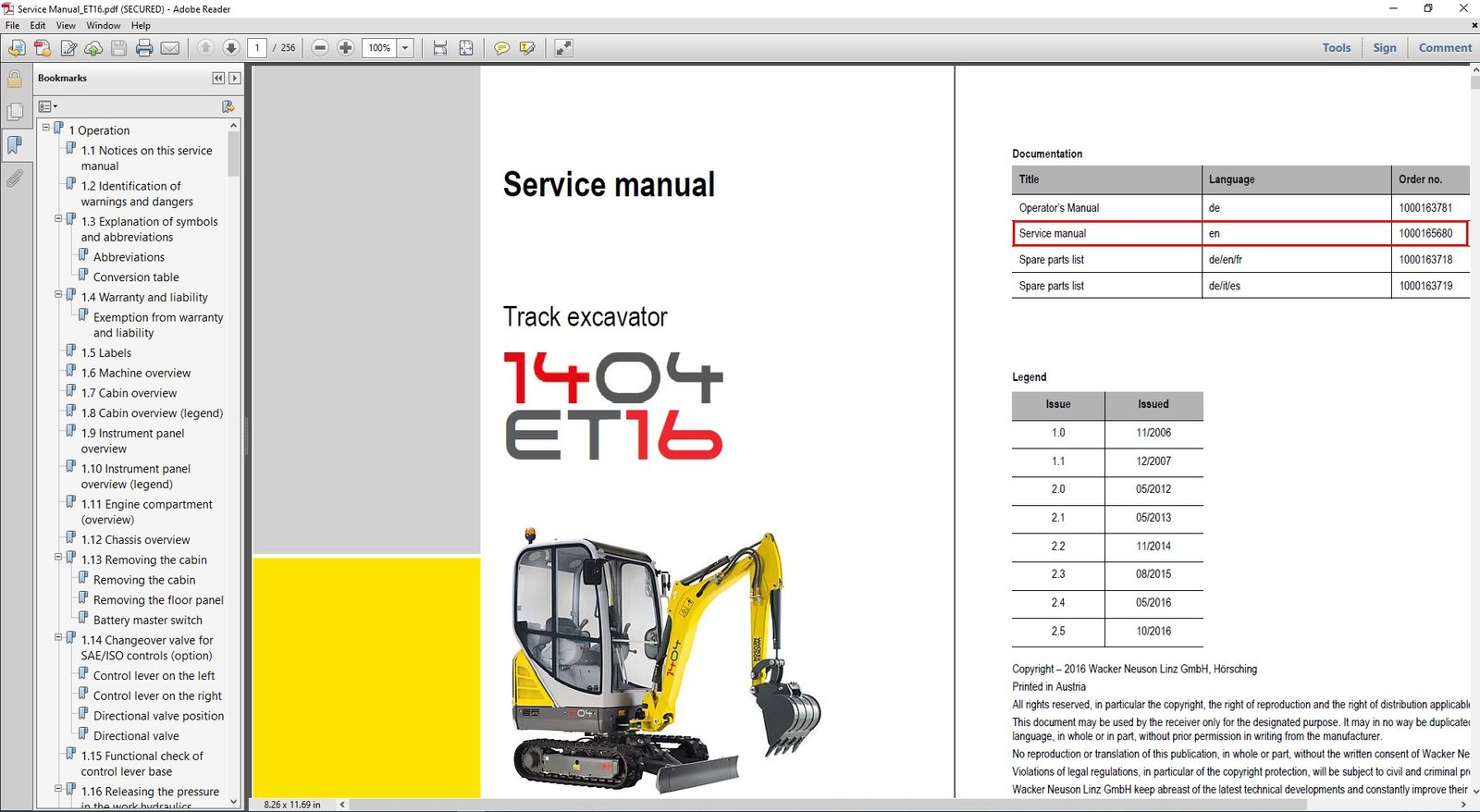The image size is (1480, 812).
Task: Open the Help menu
Action: 141,26
